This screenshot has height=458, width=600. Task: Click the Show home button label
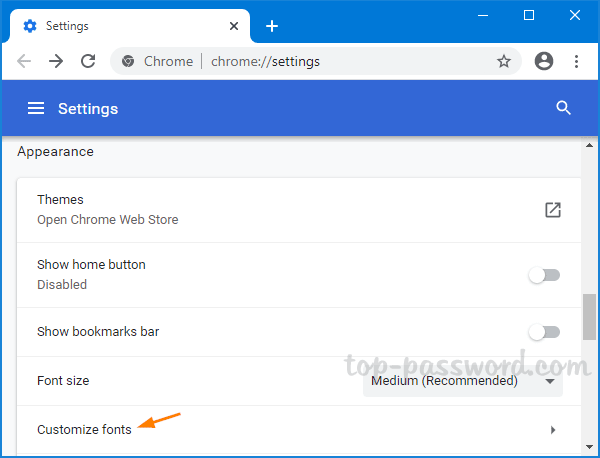(91, 265)
